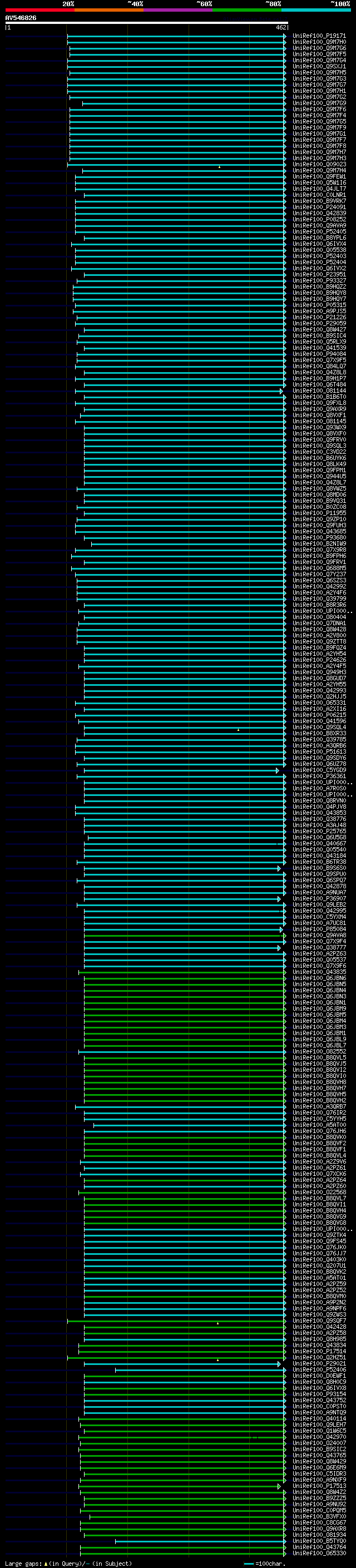Viewport: 356px width, 1568px height.
Task: Click the red 20% identity legend segment
Action: pos(39,10)
